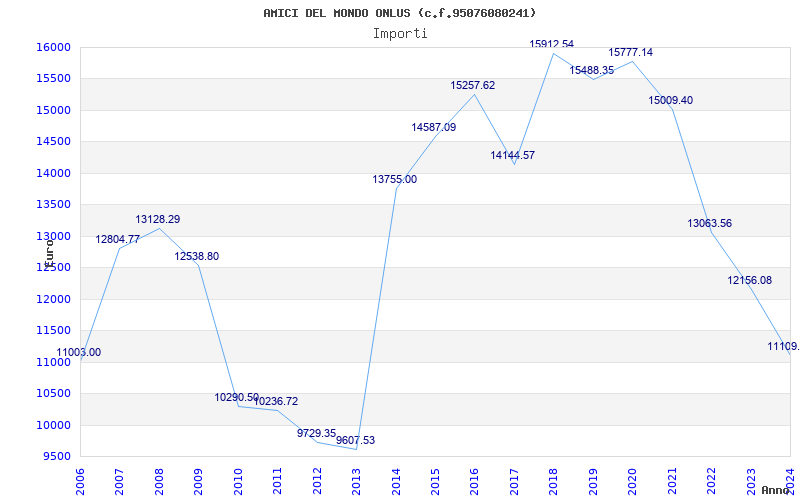This screenshot has width=800, height=500.
Task: Select the data label 15488.35
Action: click(592, 70)
